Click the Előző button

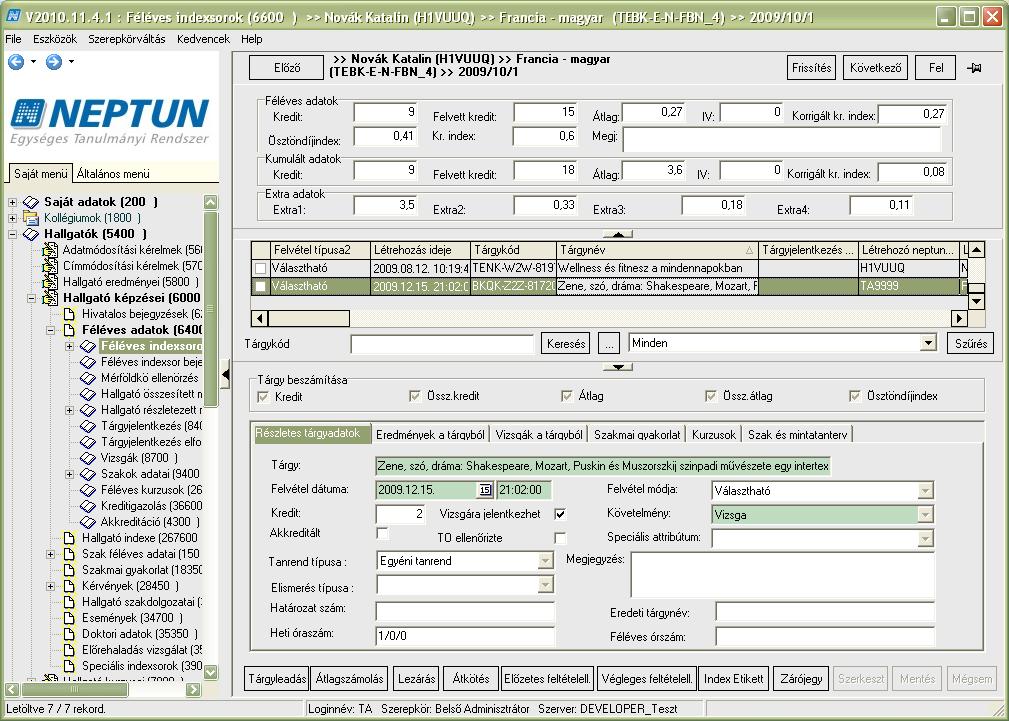(287, 68)
